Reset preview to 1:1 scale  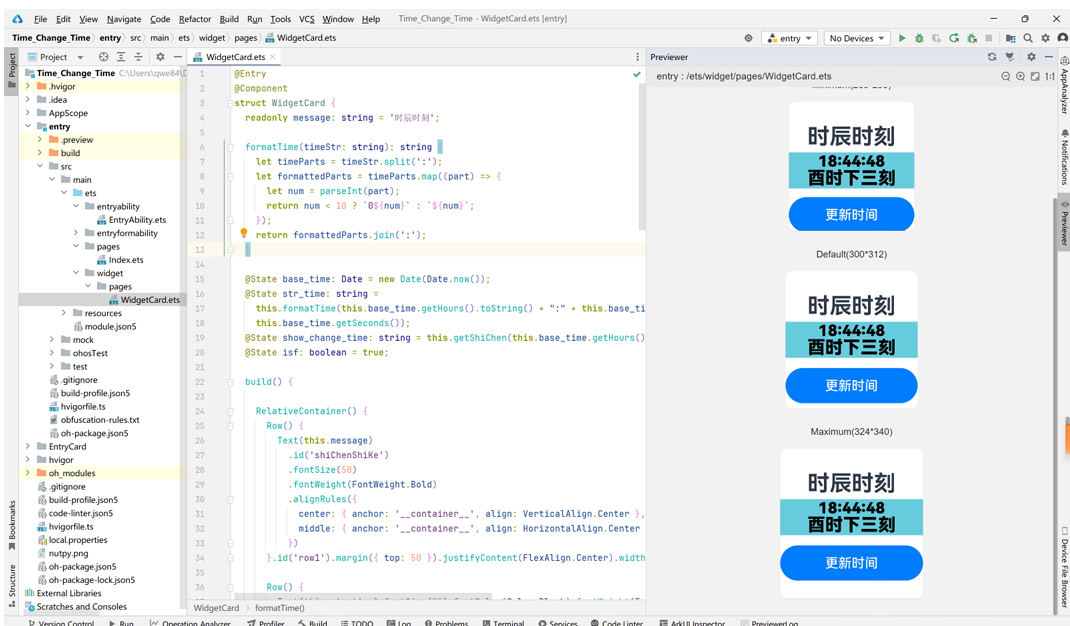click(1050, 76)
